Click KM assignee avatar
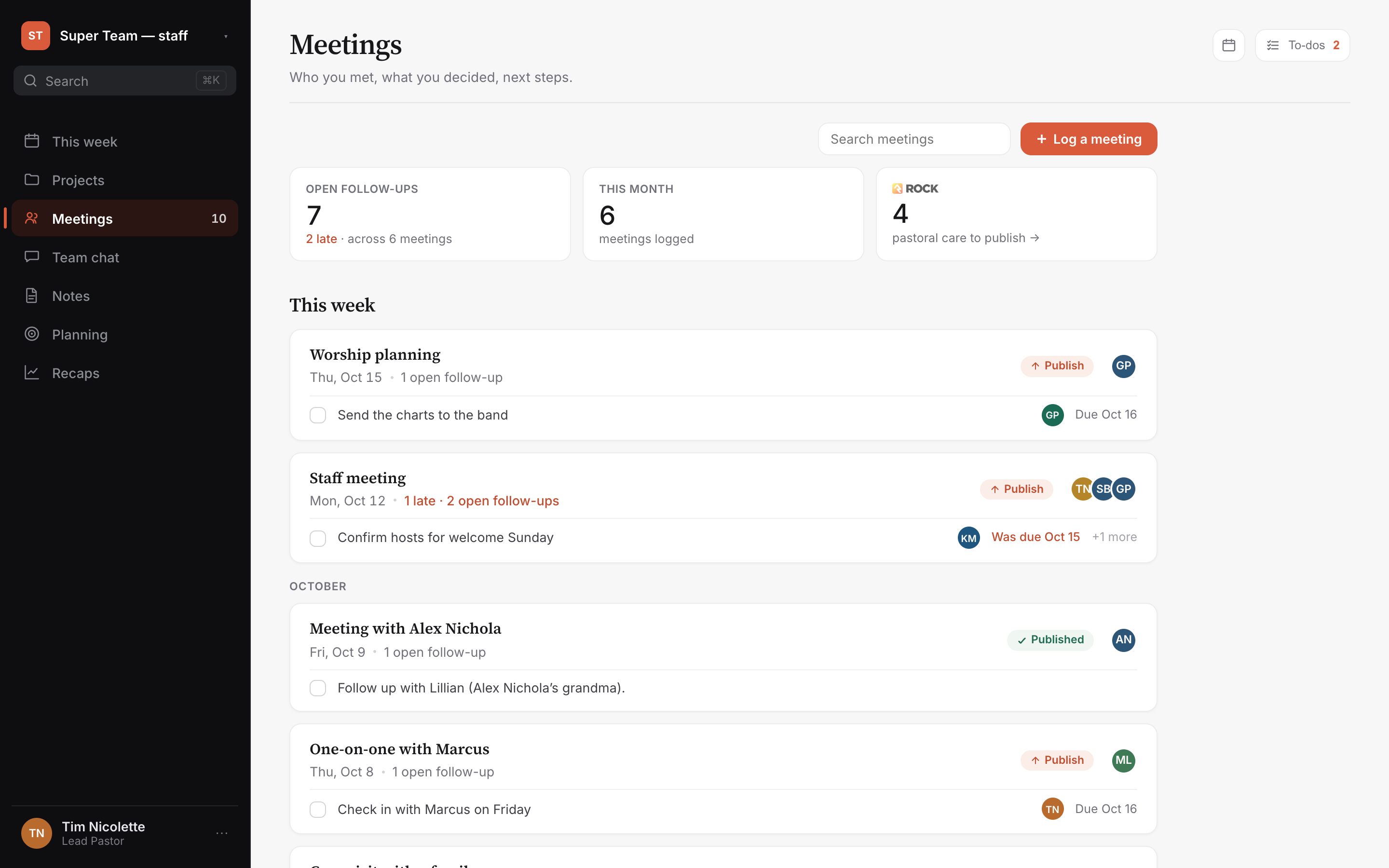Screen dimensions: 1389x868 (x=968, y=537)
